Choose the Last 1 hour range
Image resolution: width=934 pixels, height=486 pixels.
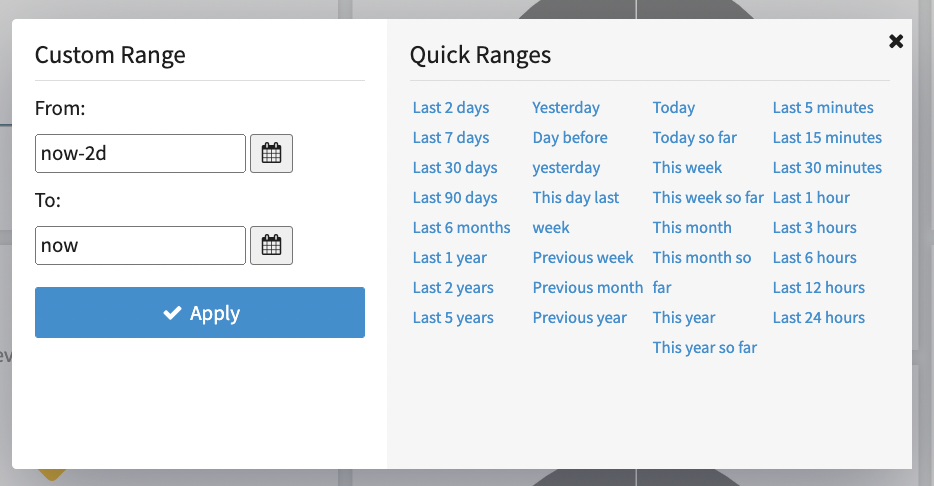[811, 198]
